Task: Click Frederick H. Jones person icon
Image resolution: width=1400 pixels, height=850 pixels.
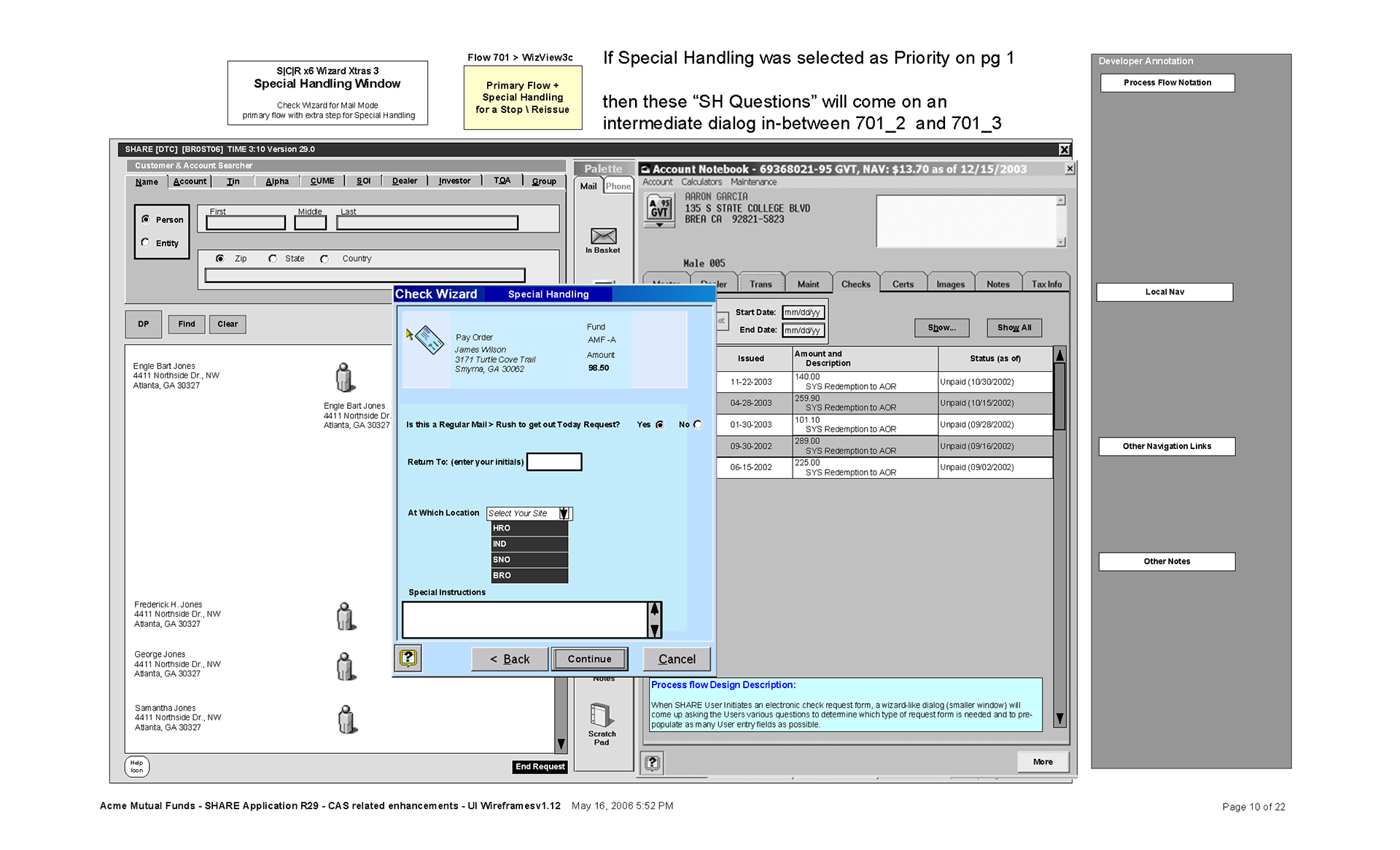Action: (346, 617)
